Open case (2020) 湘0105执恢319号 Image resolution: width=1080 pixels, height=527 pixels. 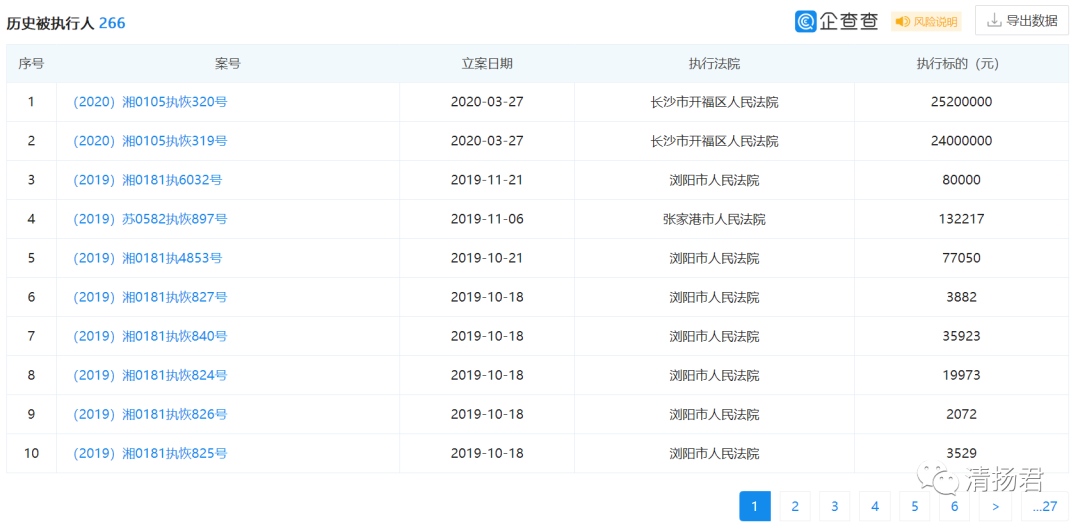[x=150, y=141]
